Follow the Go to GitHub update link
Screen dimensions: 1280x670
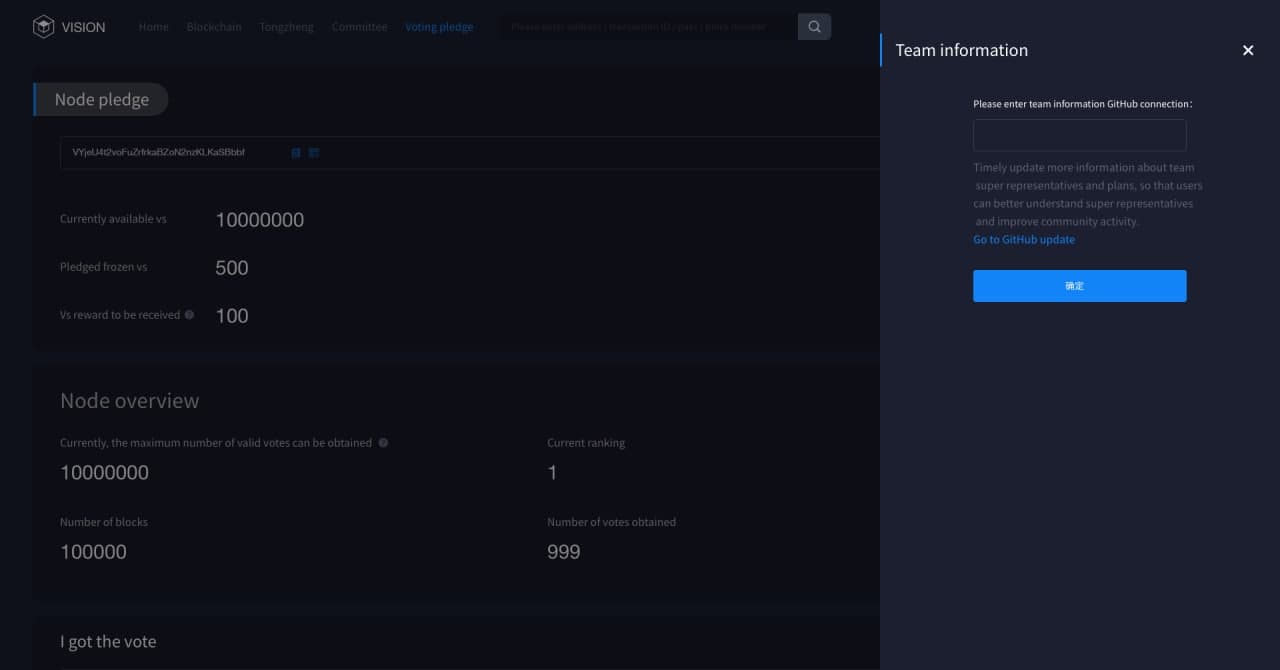coord(1024,240)
